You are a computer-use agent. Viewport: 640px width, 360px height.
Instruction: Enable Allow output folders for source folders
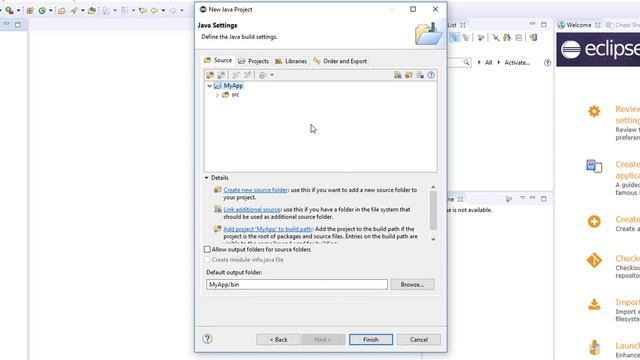tap(207, 249)
